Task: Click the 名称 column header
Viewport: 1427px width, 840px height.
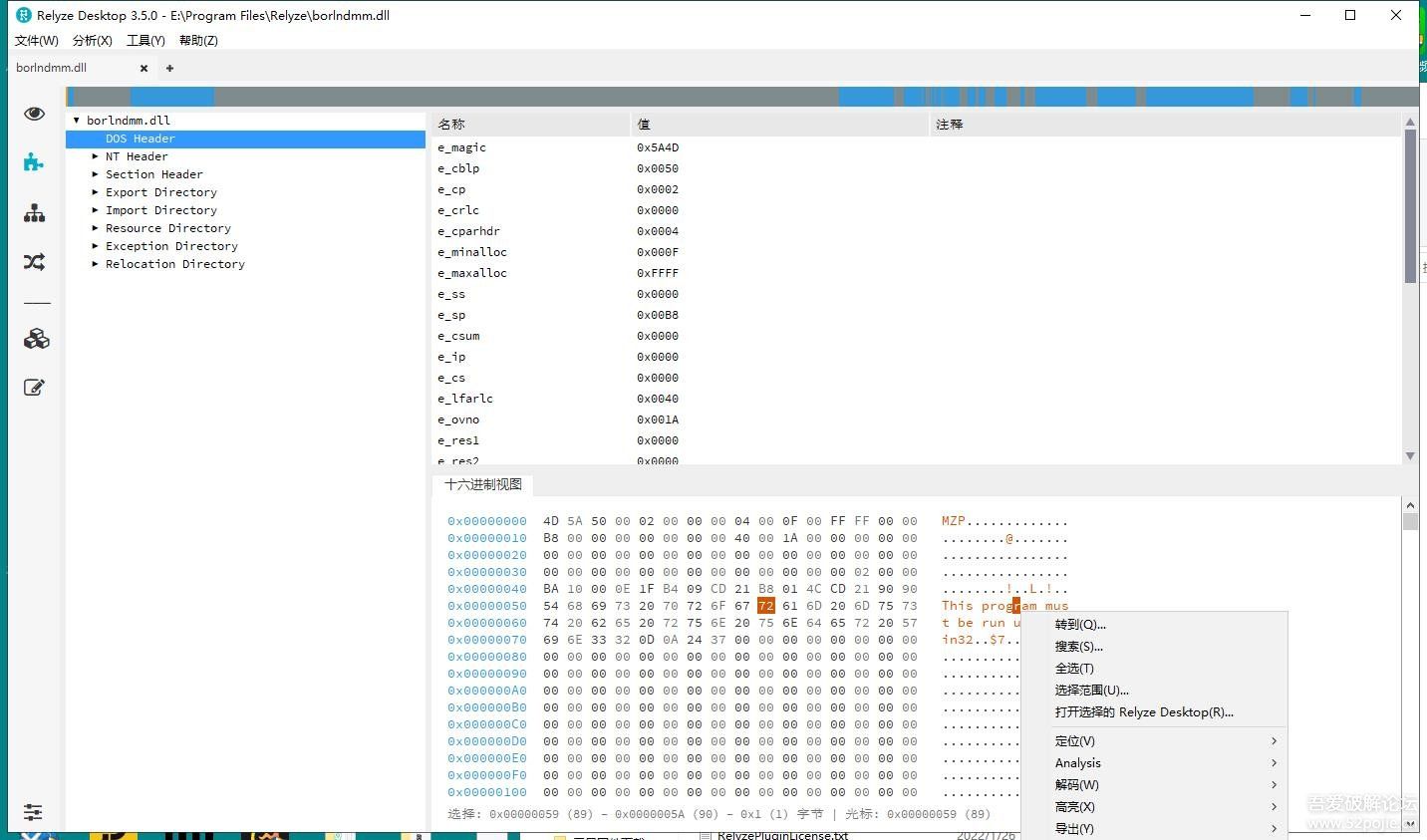Action: coord(451,125)
